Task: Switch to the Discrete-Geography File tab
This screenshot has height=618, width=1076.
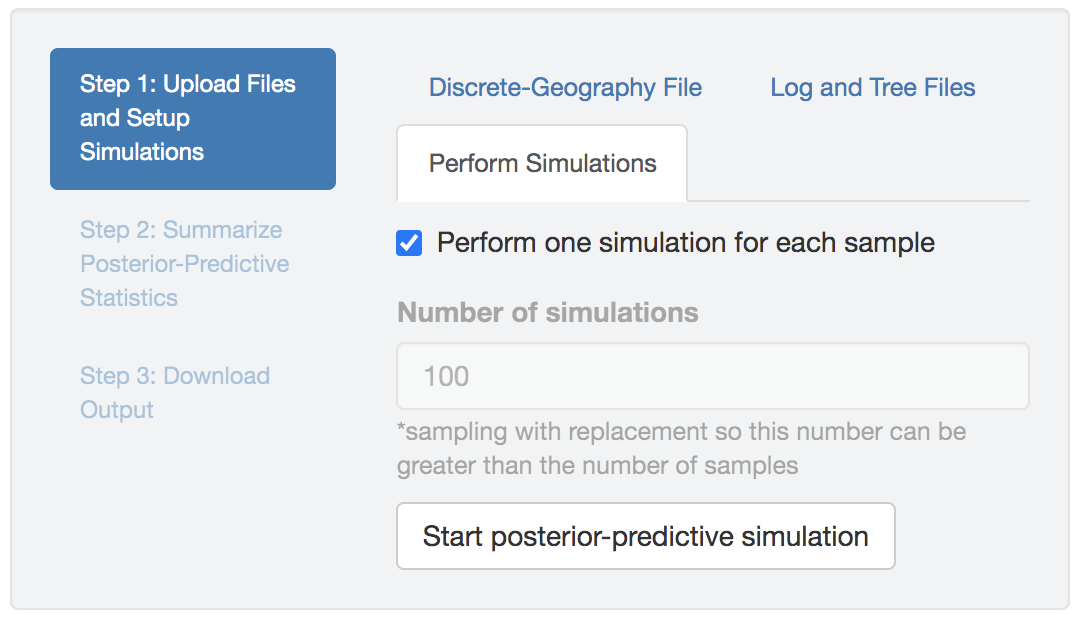Action: click(x=565, y=88)
